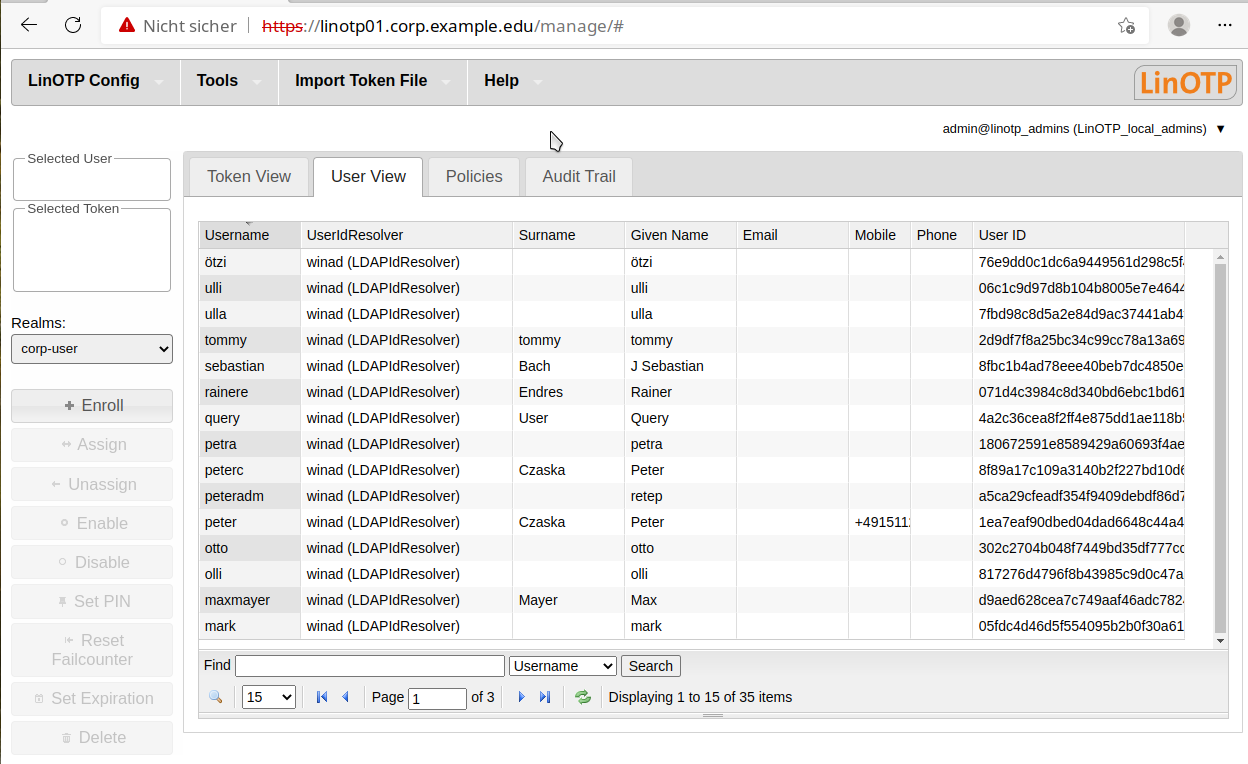Go to the next page of users
The width and height of the screenshot is (1248, 764).
pyautogui.click(x=521, y=697)
